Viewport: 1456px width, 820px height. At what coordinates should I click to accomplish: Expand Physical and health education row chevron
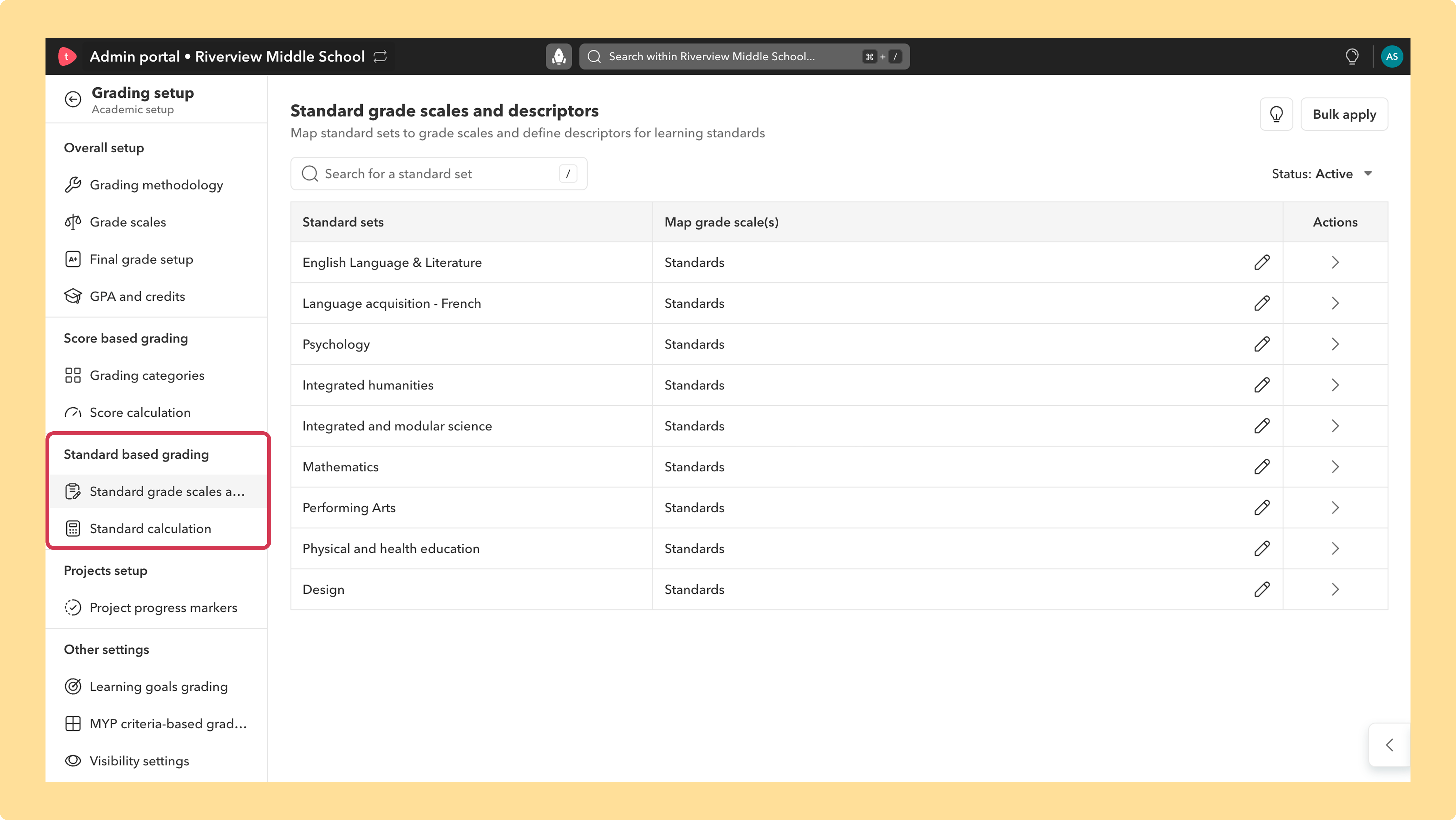[x=1335, y=549]
